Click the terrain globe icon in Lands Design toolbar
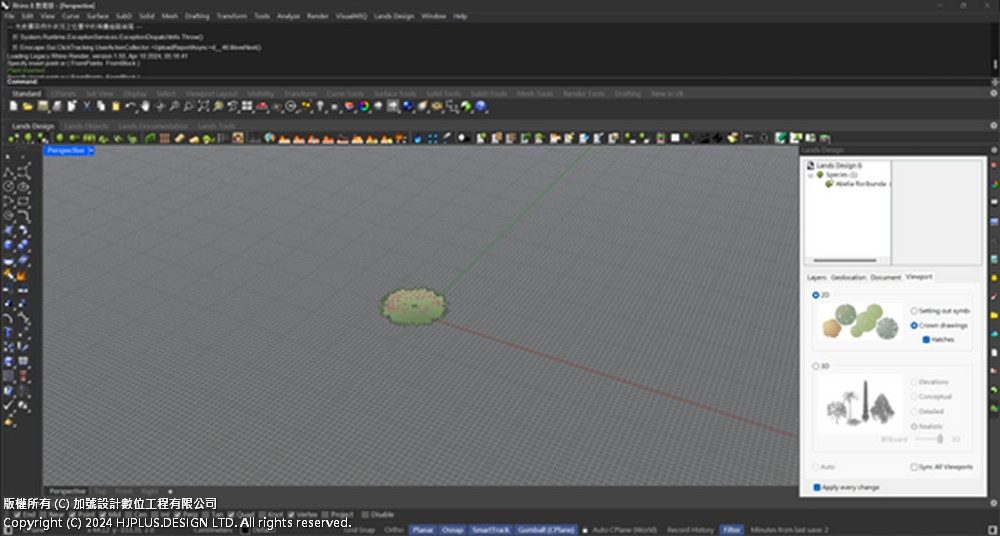1000x536 pixels. 269,138
